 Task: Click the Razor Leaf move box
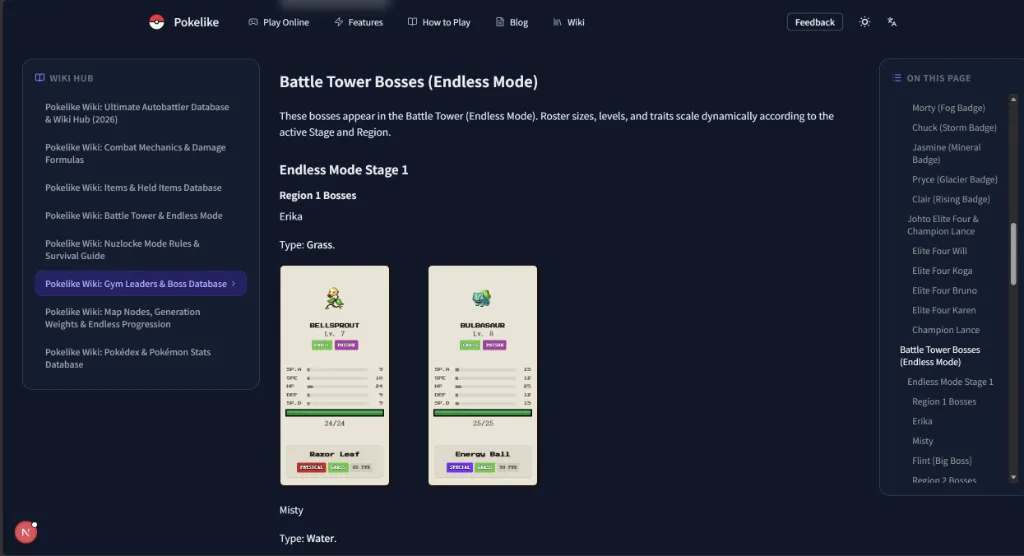coord(334,460)
